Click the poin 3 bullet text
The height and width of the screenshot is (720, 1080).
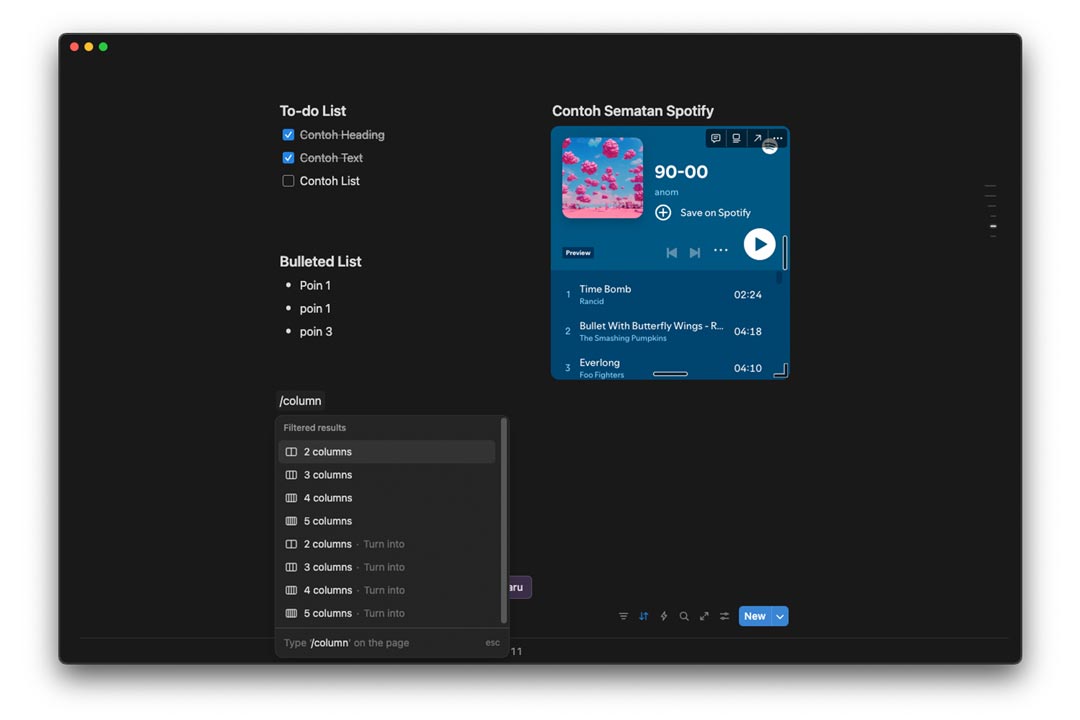click(x=315, y=331)
